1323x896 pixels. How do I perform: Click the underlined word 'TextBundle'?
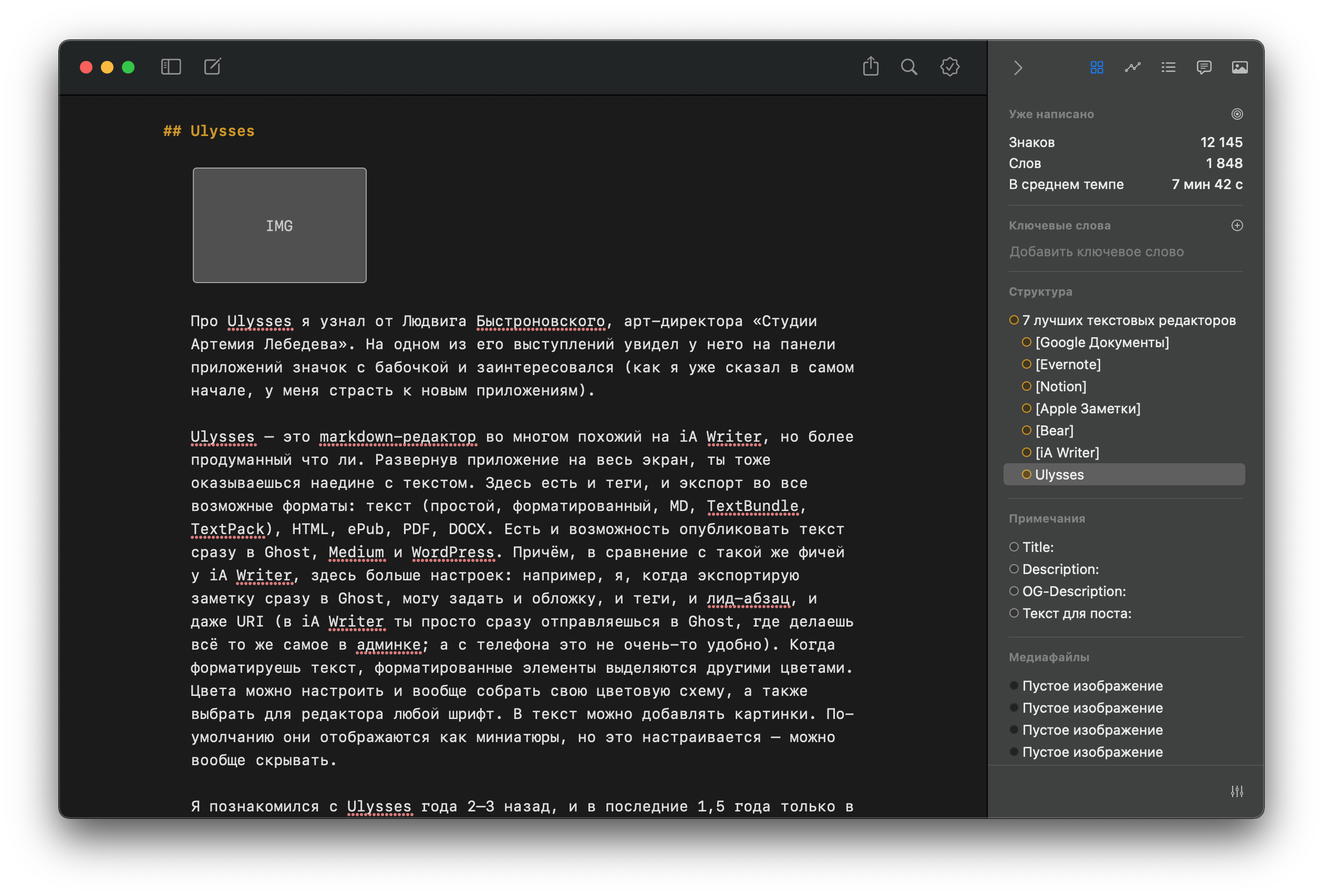click(752, 506)
